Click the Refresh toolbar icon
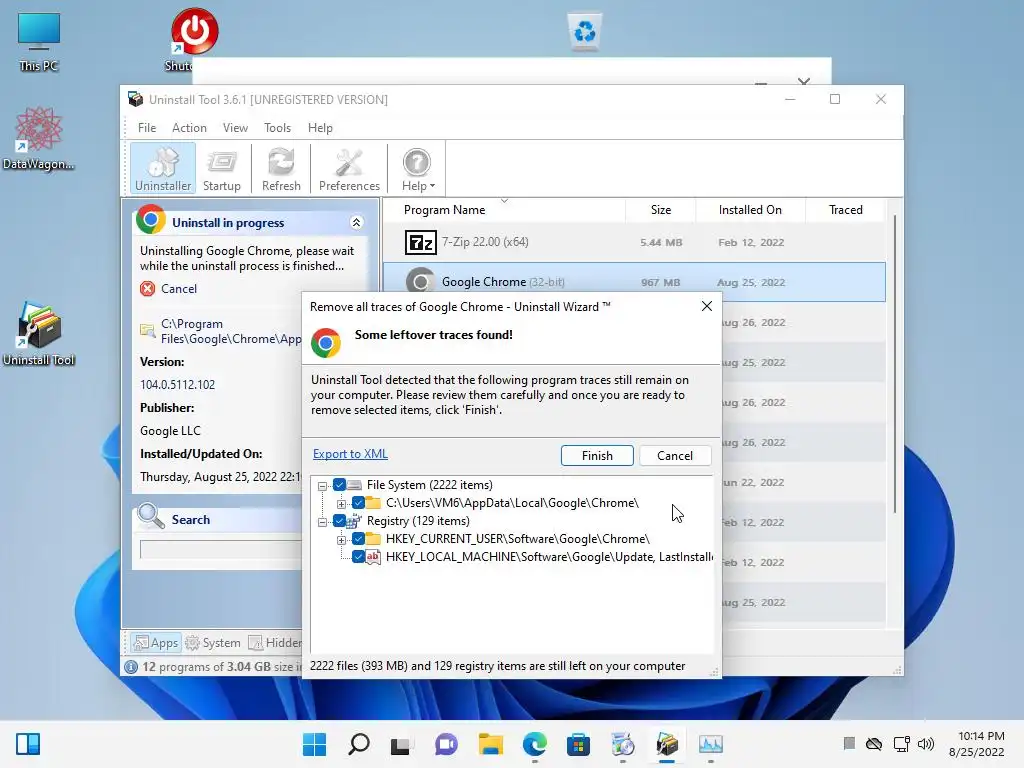Image resolution: width=1024 pixels, height=768 pixels. click(281, 168)
